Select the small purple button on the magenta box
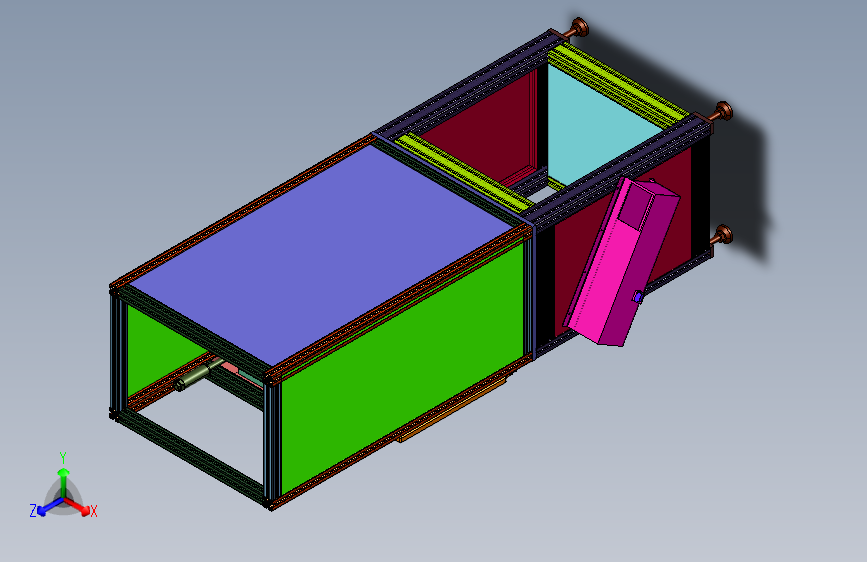Viewport: 867px width, 562px height. click(638, 297)
